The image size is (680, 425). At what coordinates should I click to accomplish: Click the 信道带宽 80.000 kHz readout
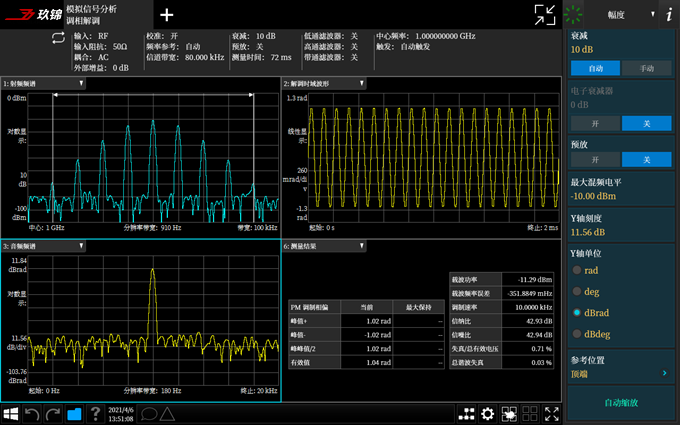[185, 57]
